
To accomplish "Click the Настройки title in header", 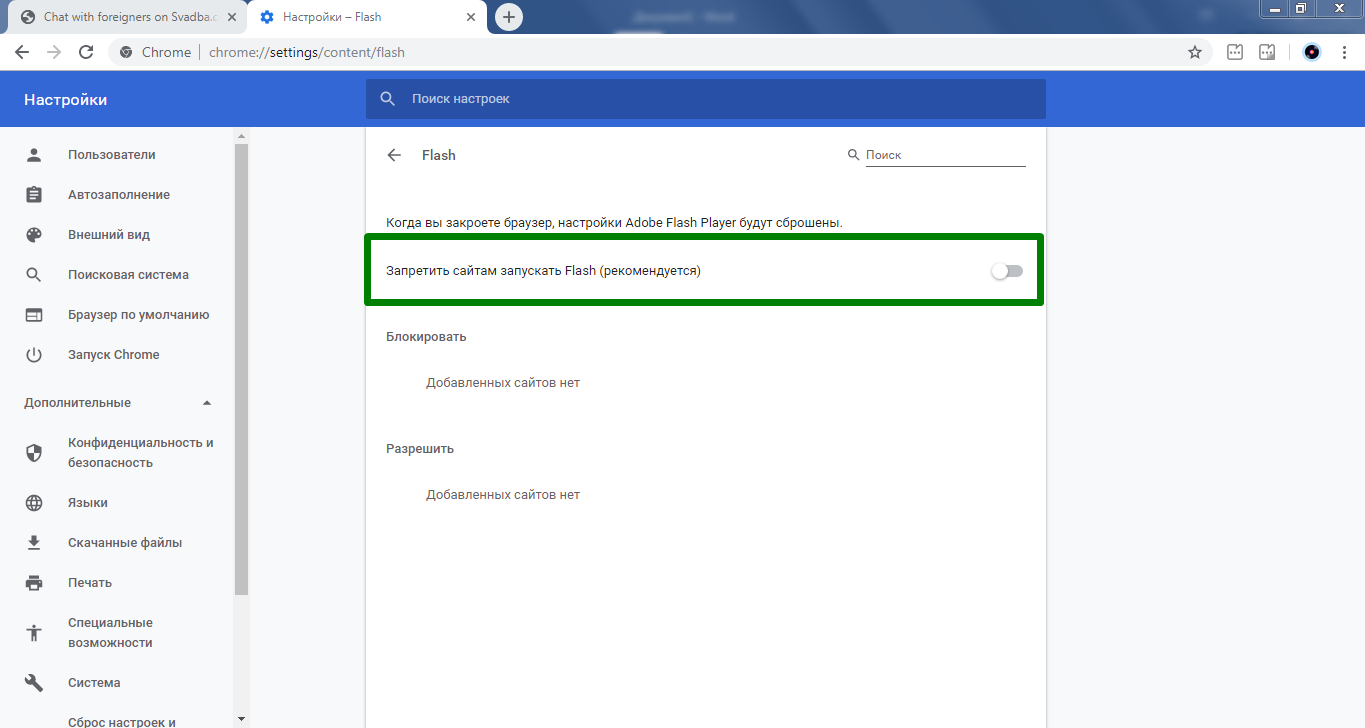I will point(66,99).
